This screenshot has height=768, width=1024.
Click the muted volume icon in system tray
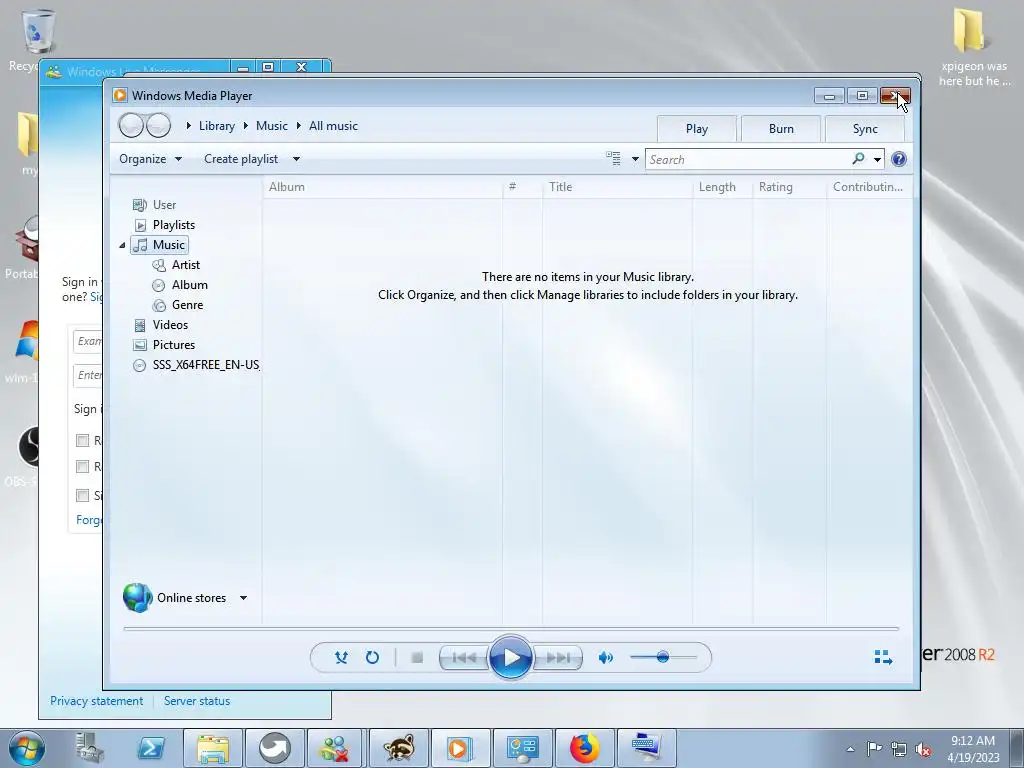point(923,750)
